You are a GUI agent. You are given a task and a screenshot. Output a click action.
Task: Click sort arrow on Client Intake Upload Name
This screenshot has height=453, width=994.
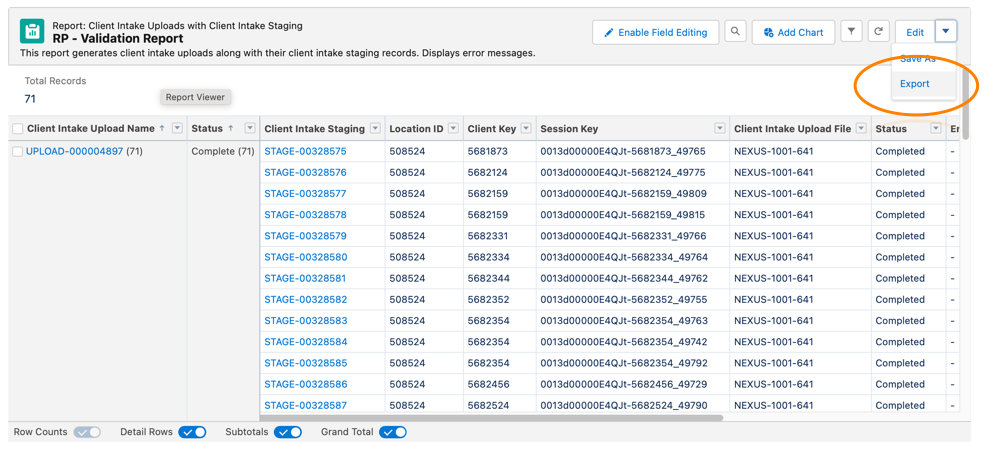[x=162, y=129]
